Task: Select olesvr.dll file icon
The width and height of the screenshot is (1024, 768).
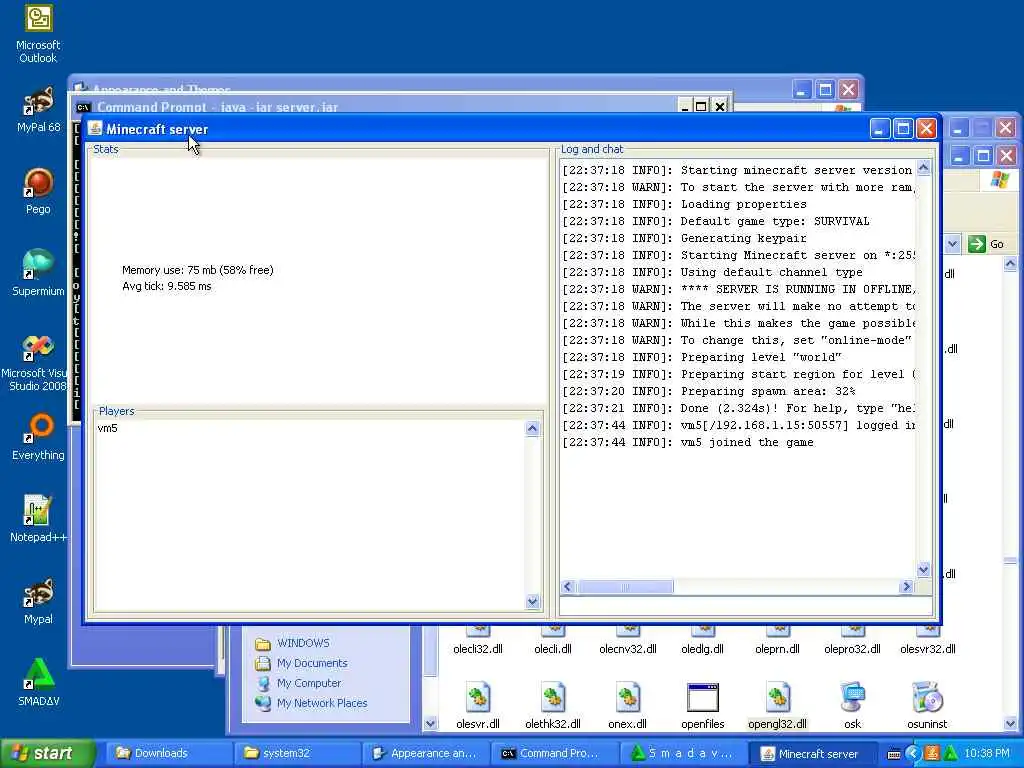Action: (477, 697)
